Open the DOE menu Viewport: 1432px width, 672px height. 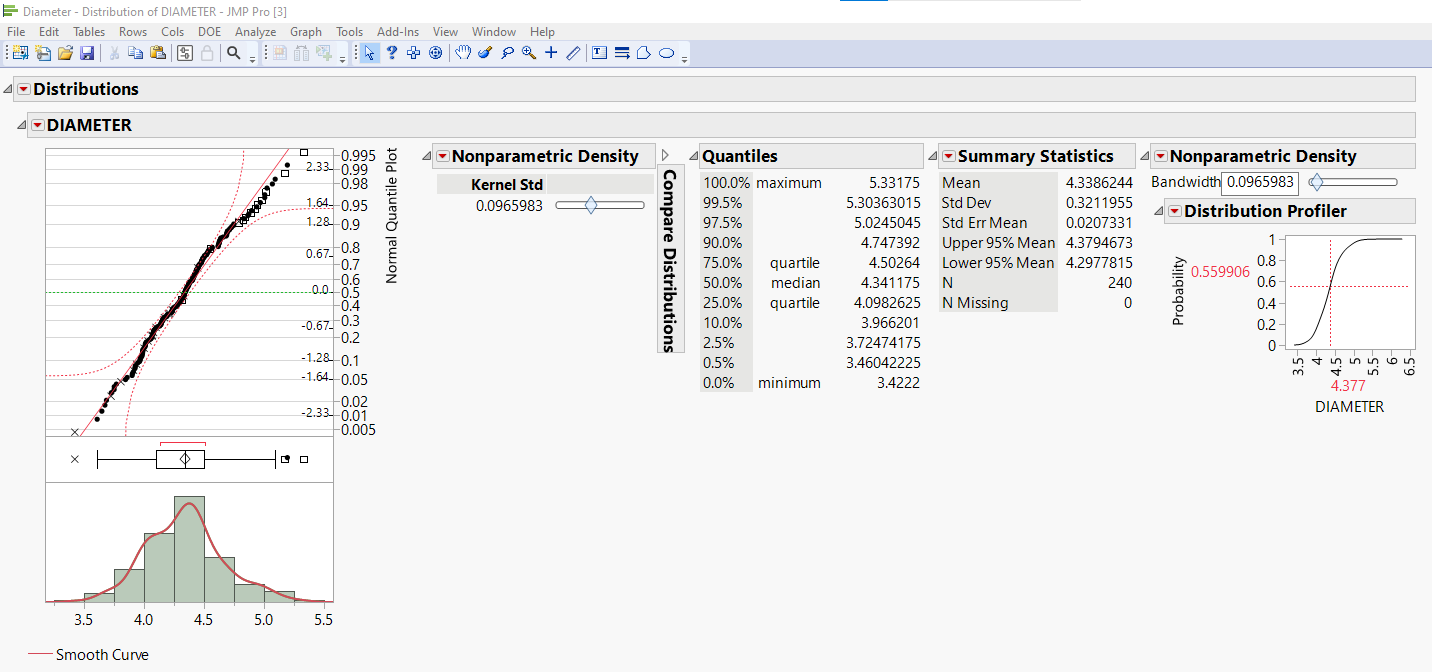(x=209, y=31)
